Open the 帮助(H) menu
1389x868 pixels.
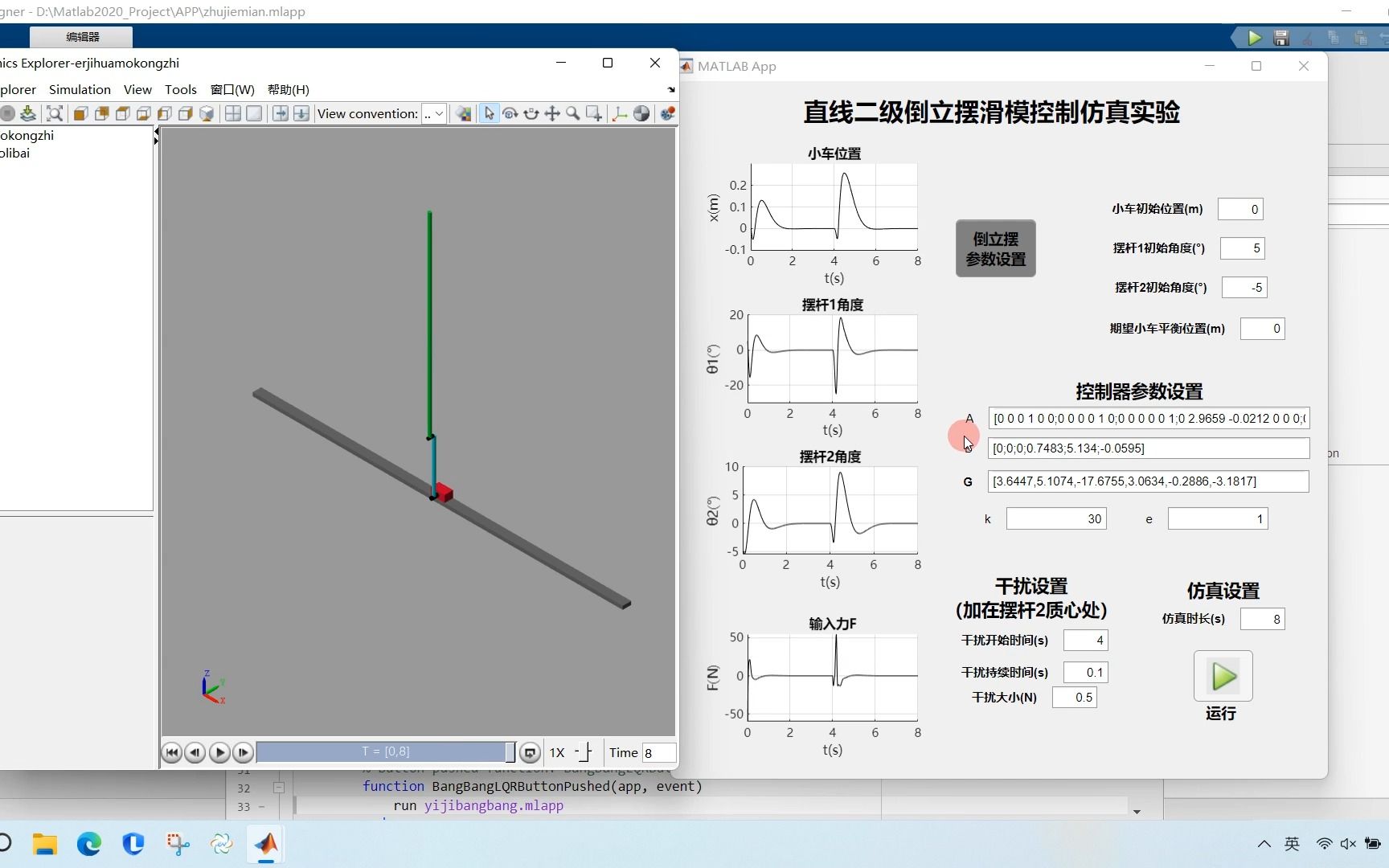[x=288, y=89]
